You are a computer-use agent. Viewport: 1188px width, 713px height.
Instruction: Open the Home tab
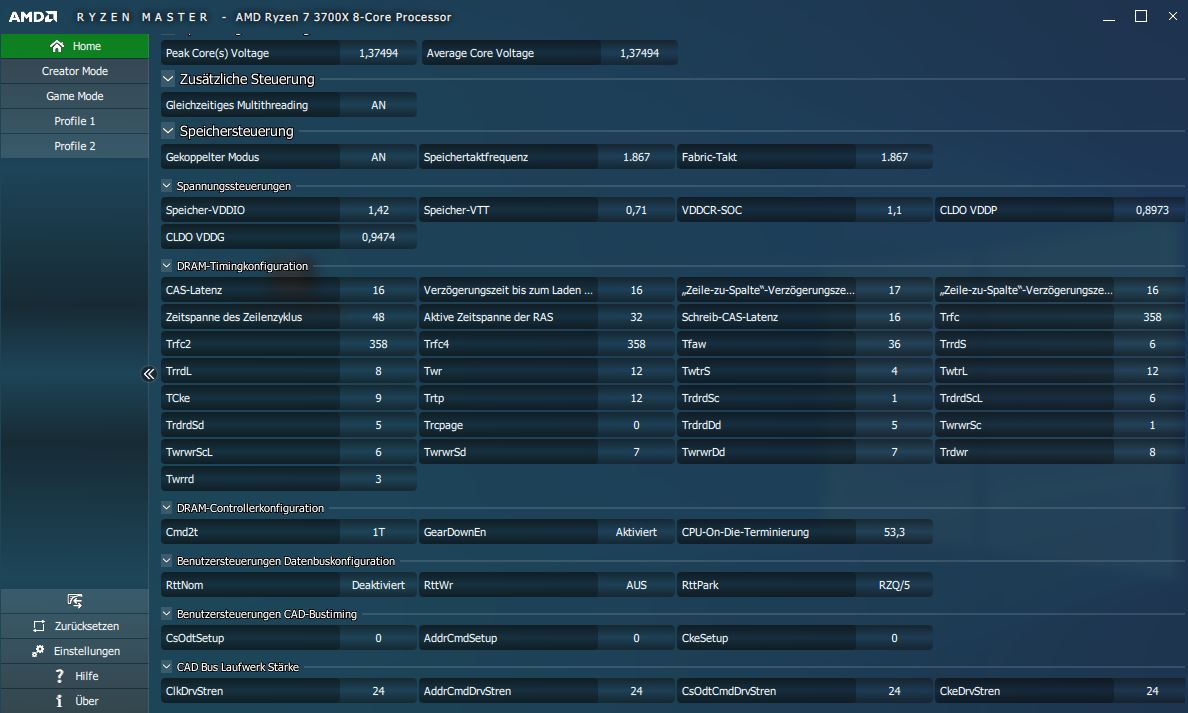point(74,46)
